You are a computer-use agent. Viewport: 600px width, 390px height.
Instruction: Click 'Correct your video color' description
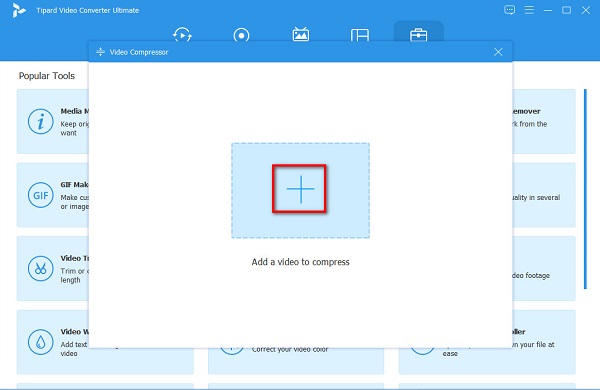[x=290, y=349]
